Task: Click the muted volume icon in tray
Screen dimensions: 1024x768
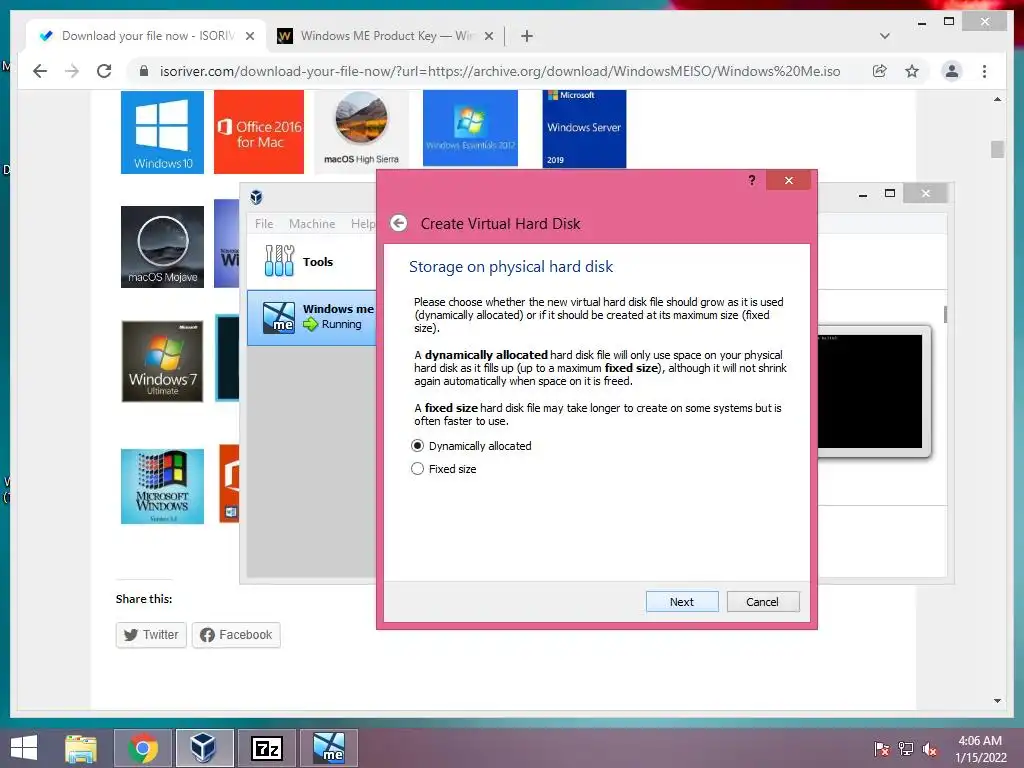Action: pos(930,749)
